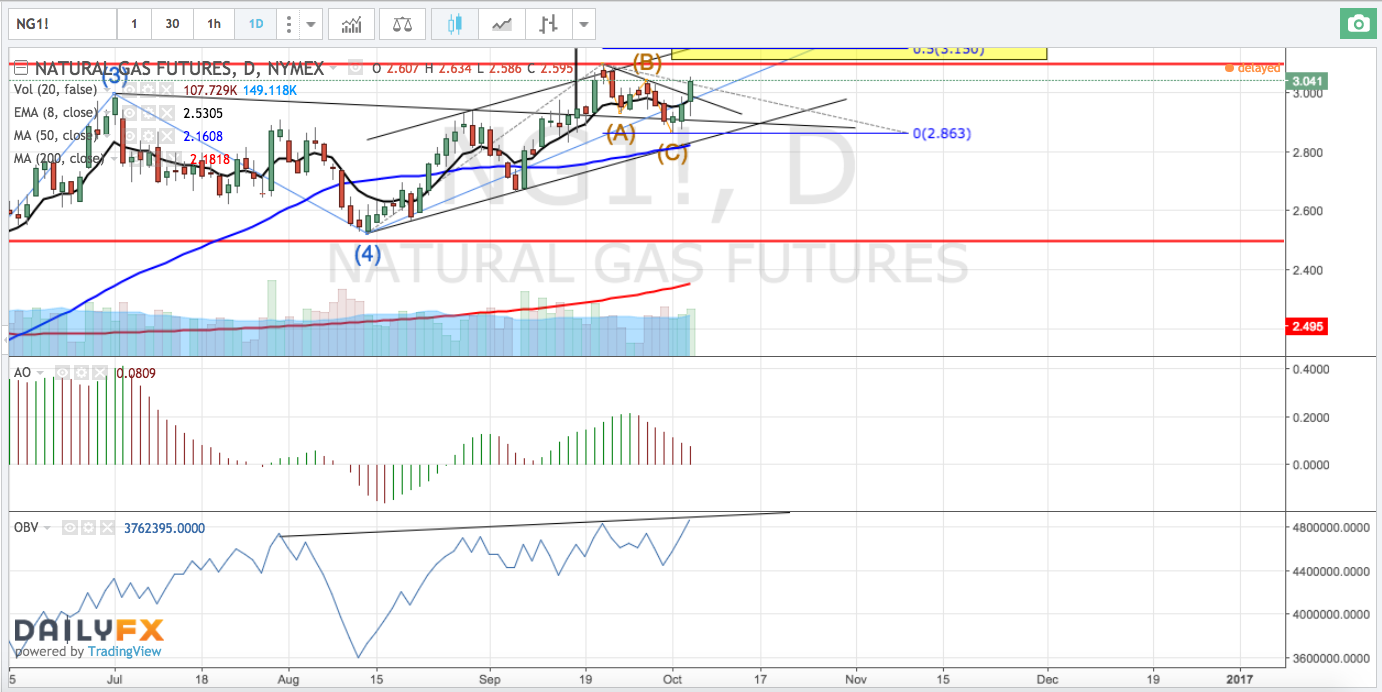The image size is (1382, 692).
Task: Open the AO indicator dropdown arrow
Action: point(40,372)
